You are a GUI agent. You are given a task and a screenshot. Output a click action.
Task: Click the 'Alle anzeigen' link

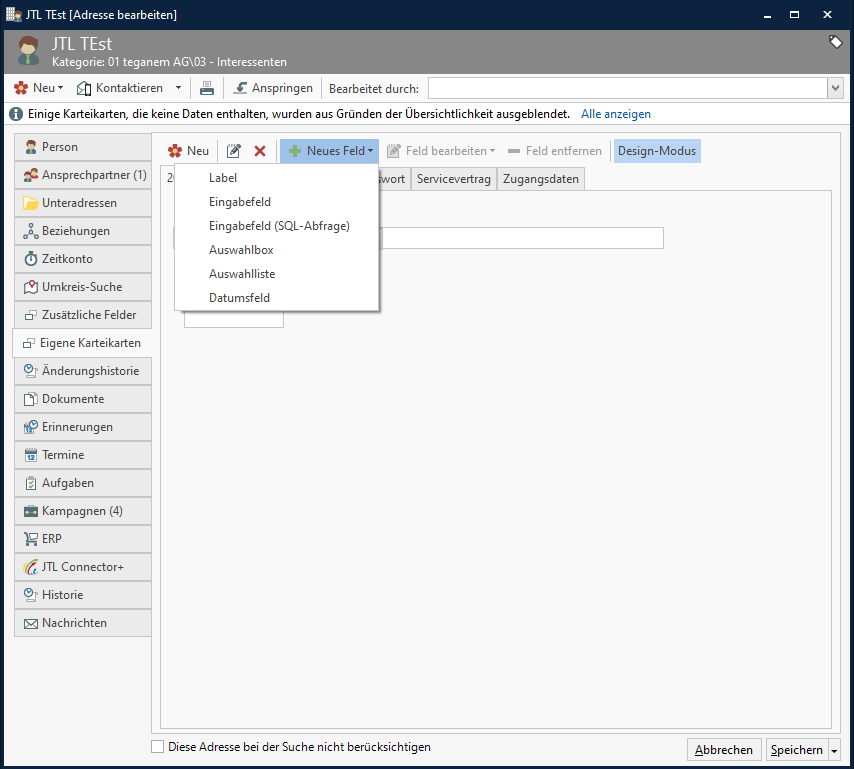pyautogui.click(x=615, y=114)
